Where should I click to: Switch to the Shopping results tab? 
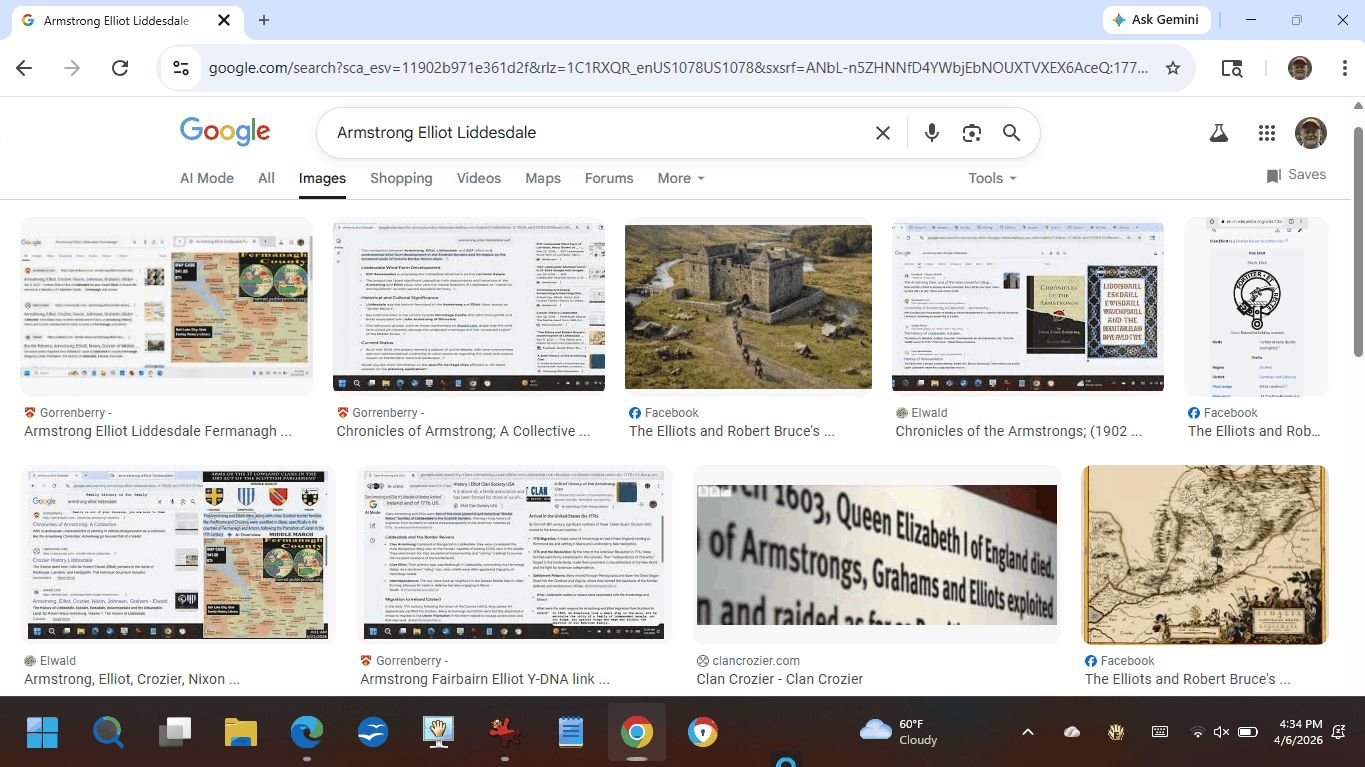point(401,178)
